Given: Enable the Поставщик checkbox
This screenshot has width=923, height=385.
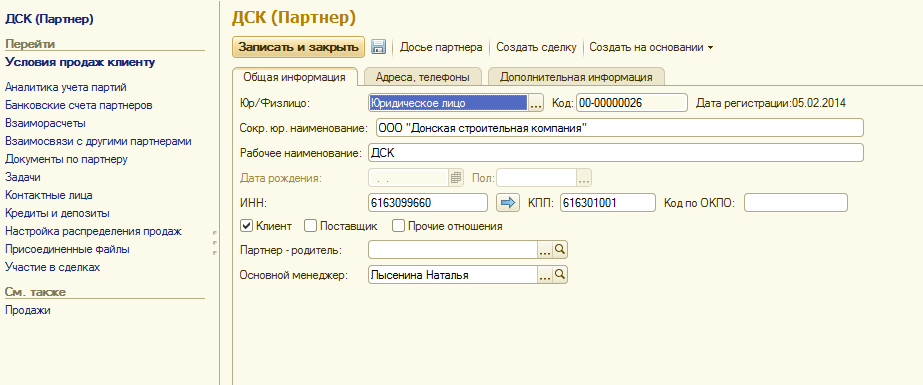Looking at the screenshot, I should pyautogui.click(x=310, y=225).
